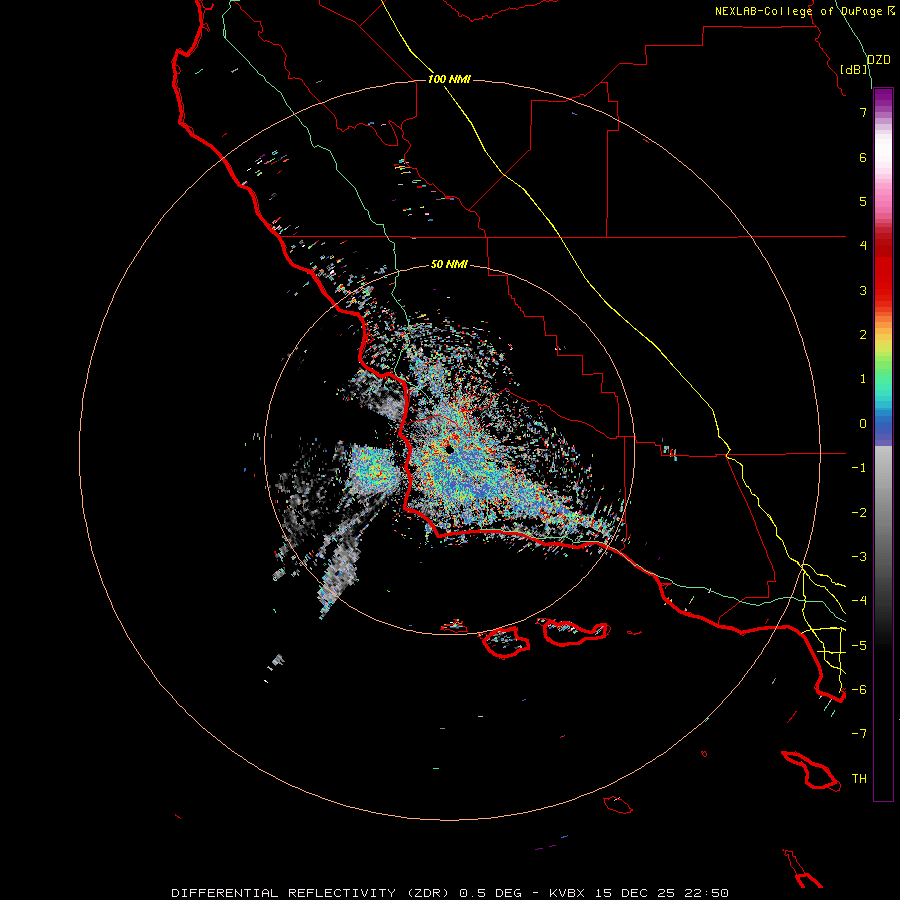
Task: Click the -4 value on the color scale
Action: 859,601
